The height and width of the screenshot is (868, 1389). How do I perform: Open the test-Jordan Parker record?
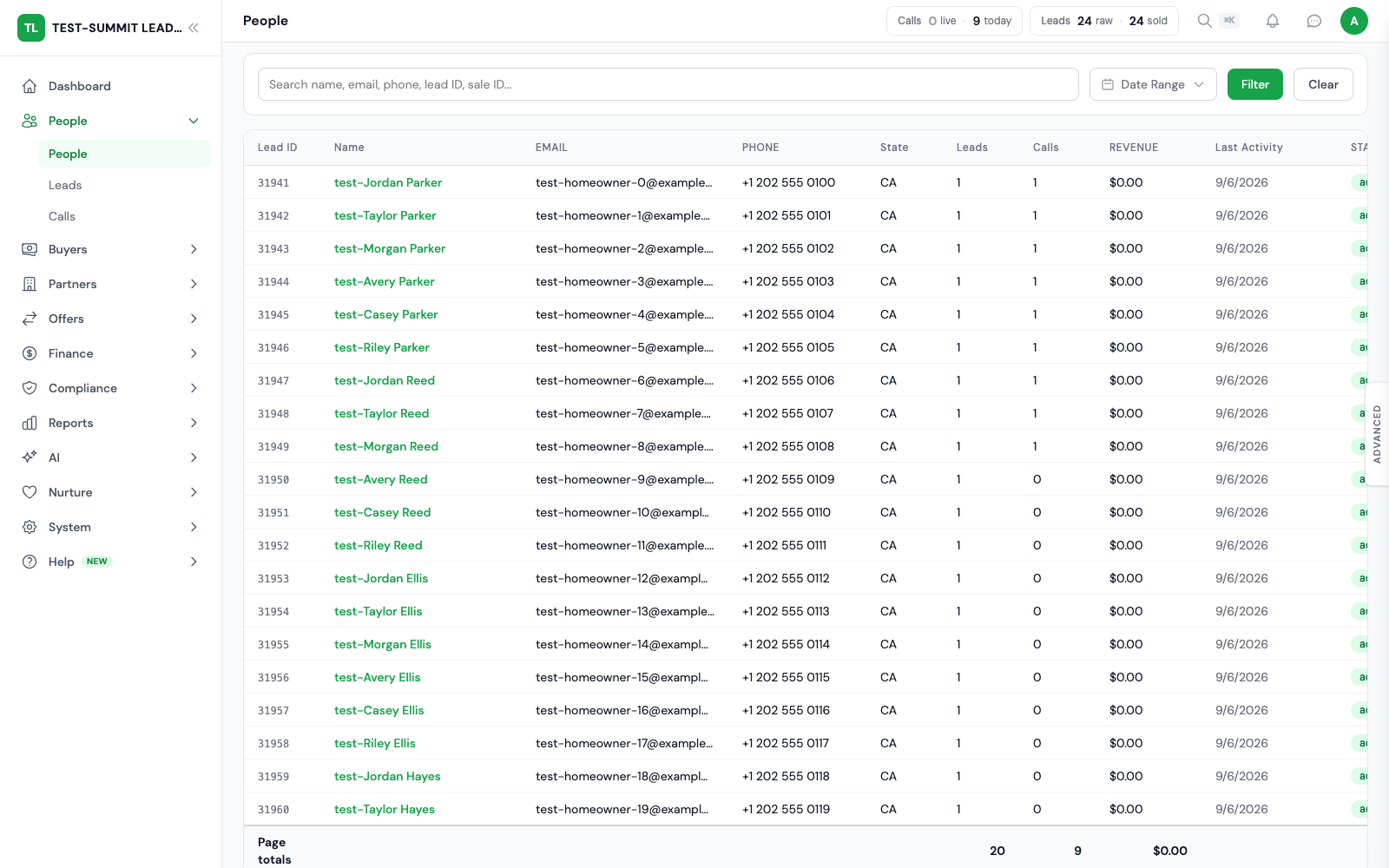(388, 182)
